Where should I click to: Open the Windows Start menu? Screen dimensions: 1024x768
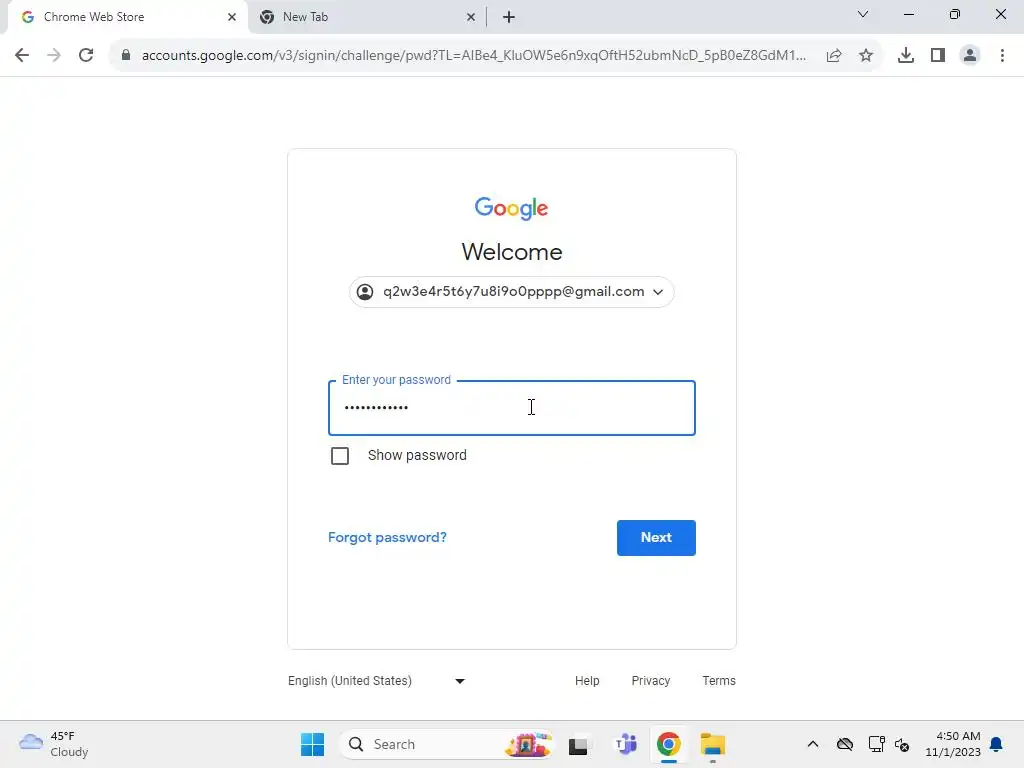(x=312, y=744)
